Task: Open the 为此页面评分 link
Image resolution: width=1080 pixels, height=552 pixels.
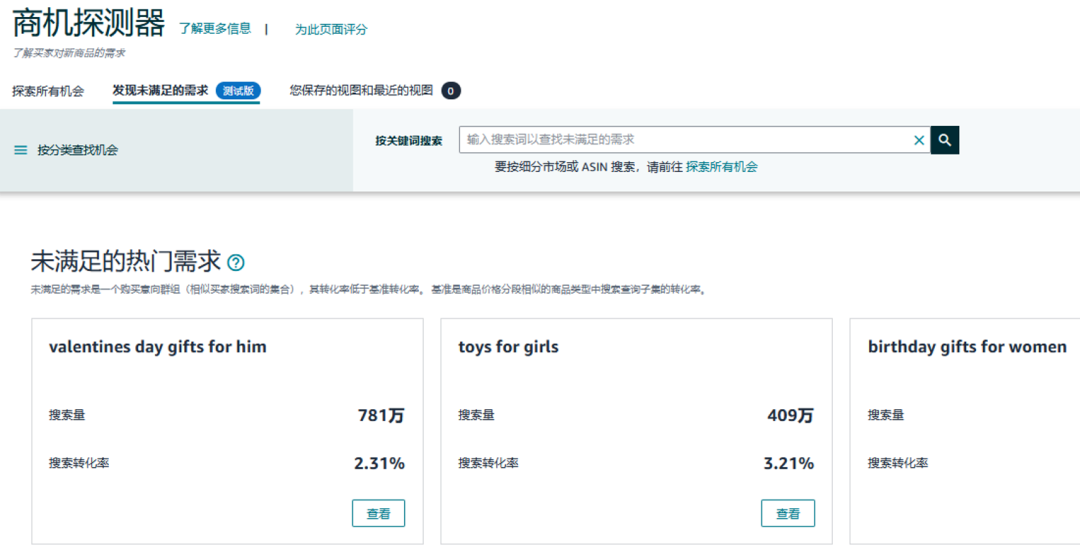Action: click(331, 30)
